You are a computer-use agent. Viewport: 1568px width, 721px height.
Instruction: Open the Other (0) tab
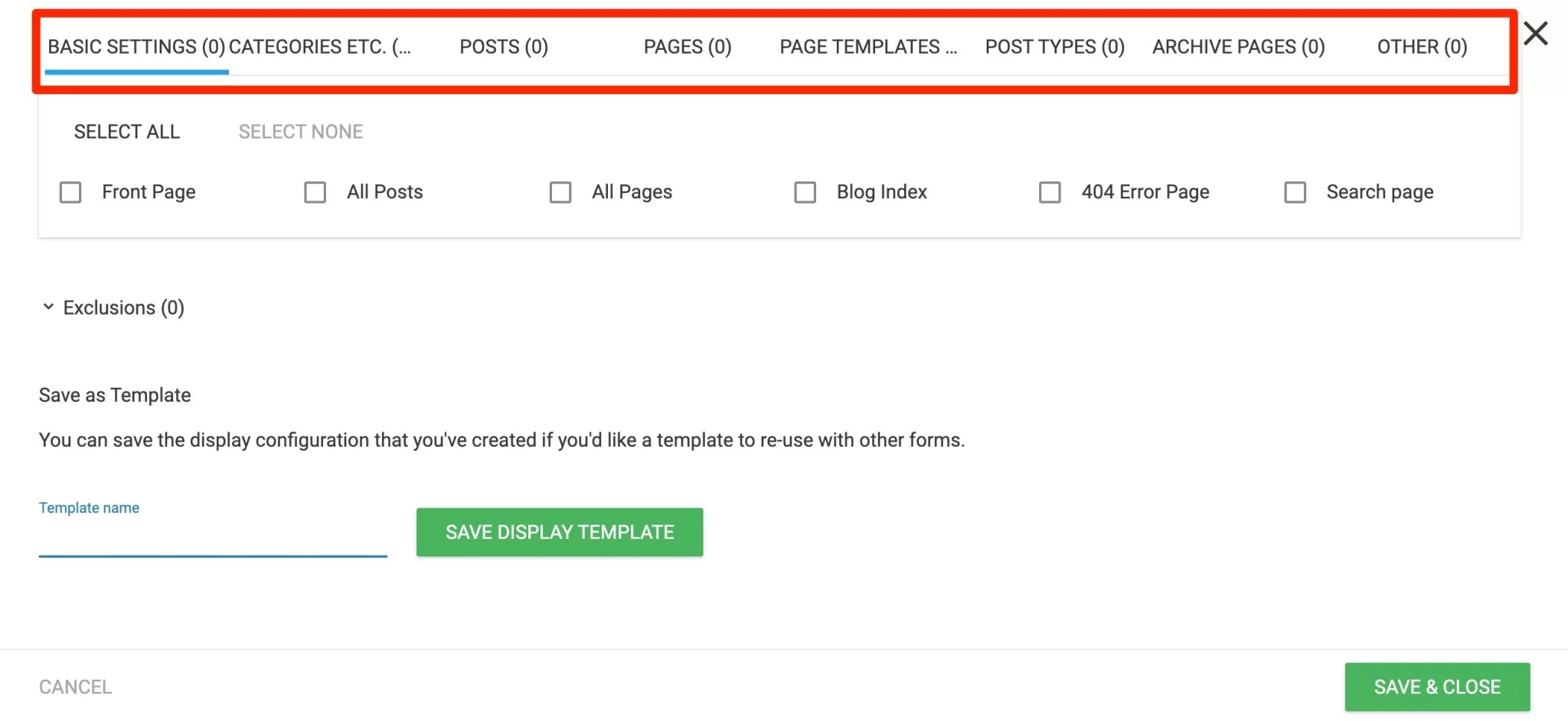pyautogui.click(x=1422, y=47)
